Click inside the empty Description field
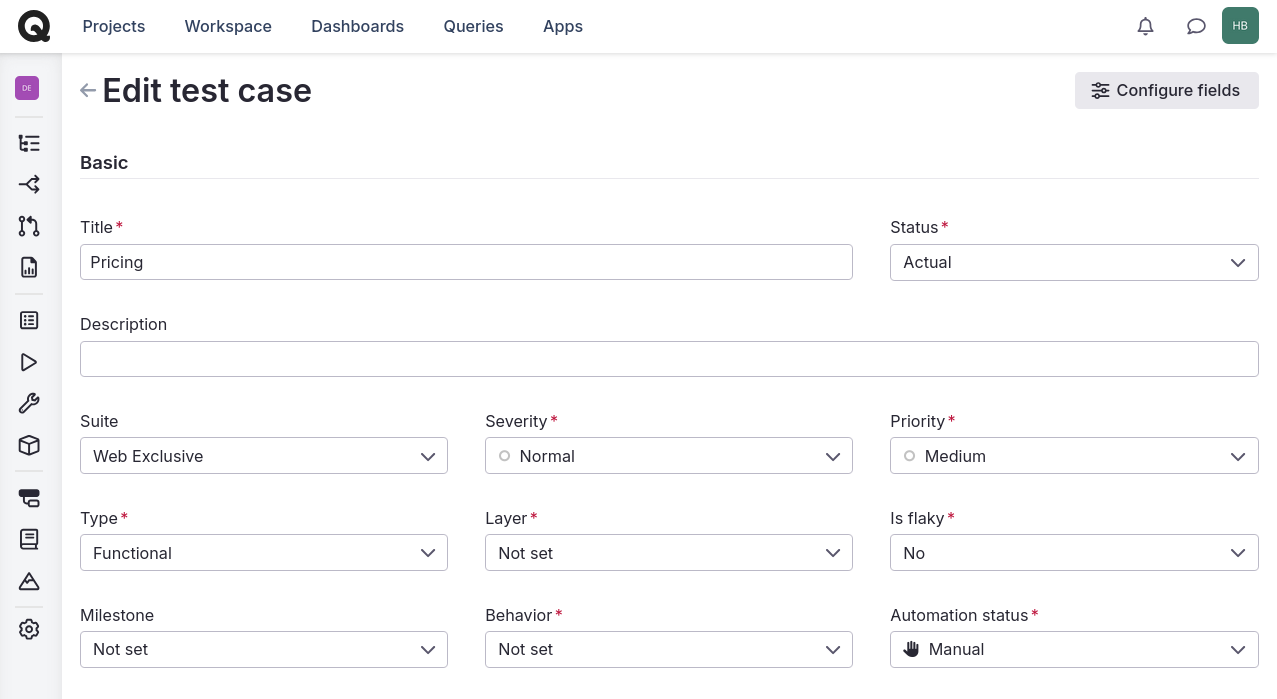This screenshot has height=699, width=1277. pyautogui.click(x=669, y=358)
